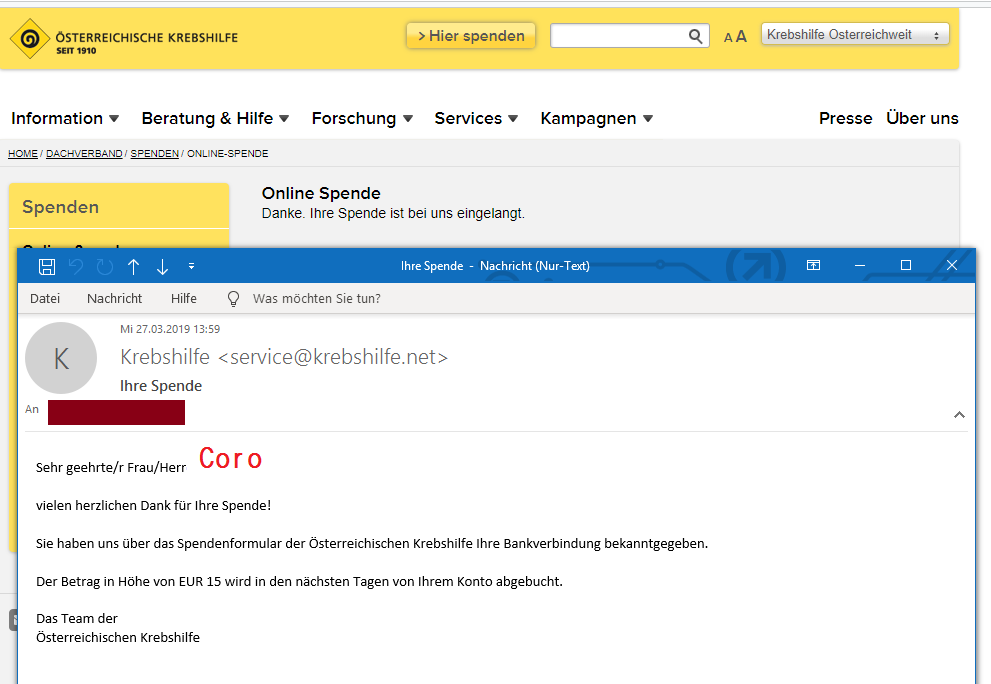Click the SPENDEN breadcrumb link
Screen dimensions: 991x684
pos(155,154)
